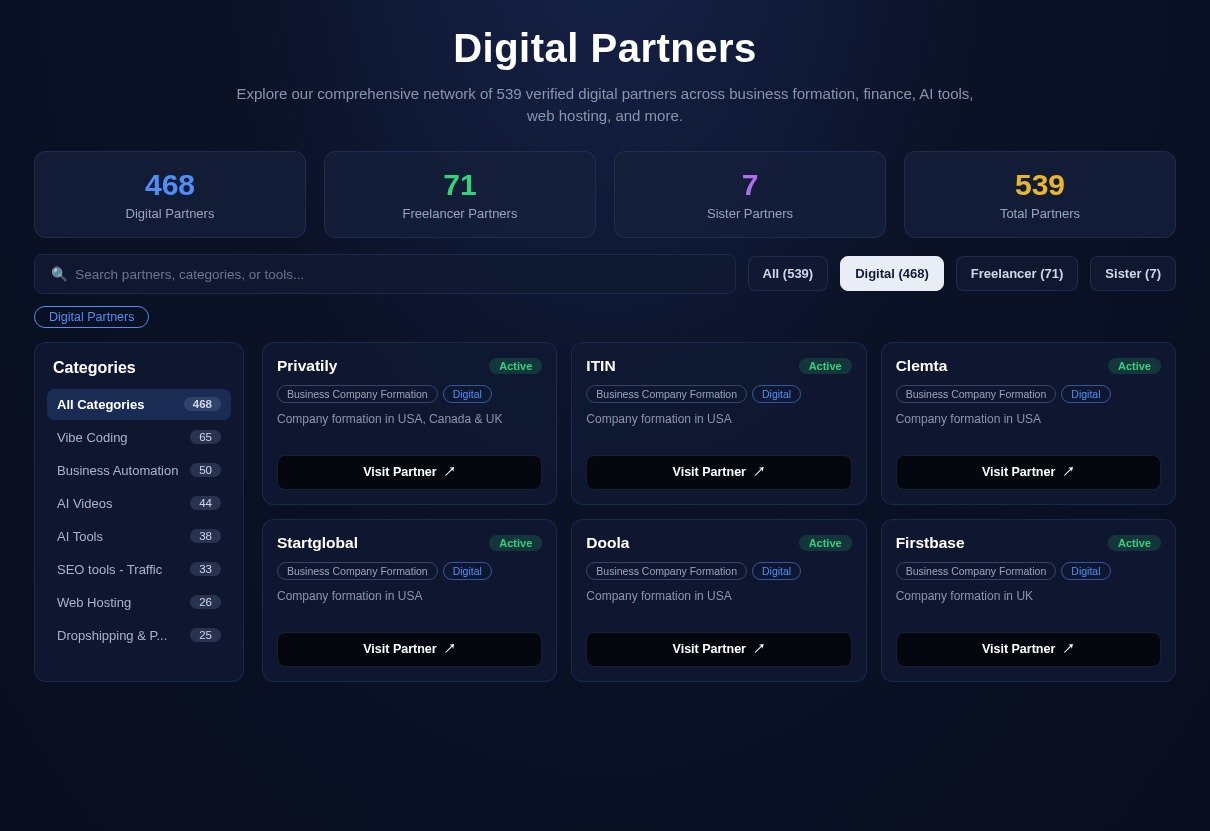Click the 539 Total Partners stat card
This screenshot has height=831, width=1210.
click(1040, 195)
